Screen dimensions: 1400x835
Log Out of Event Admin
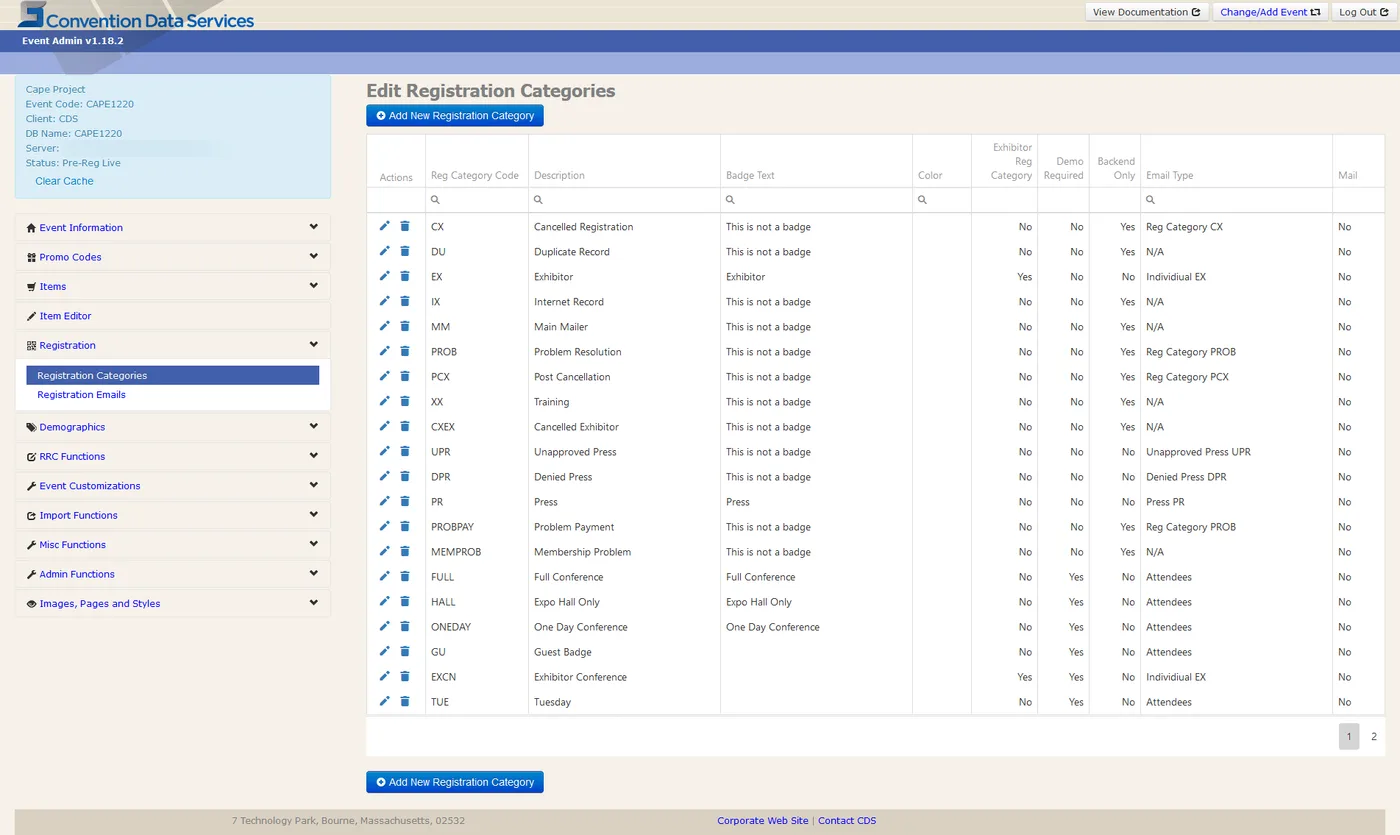1364,12
